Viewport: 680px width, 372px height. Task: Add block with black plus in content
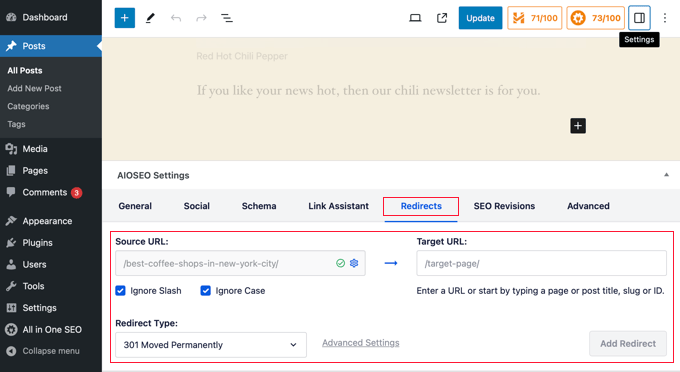578,126
